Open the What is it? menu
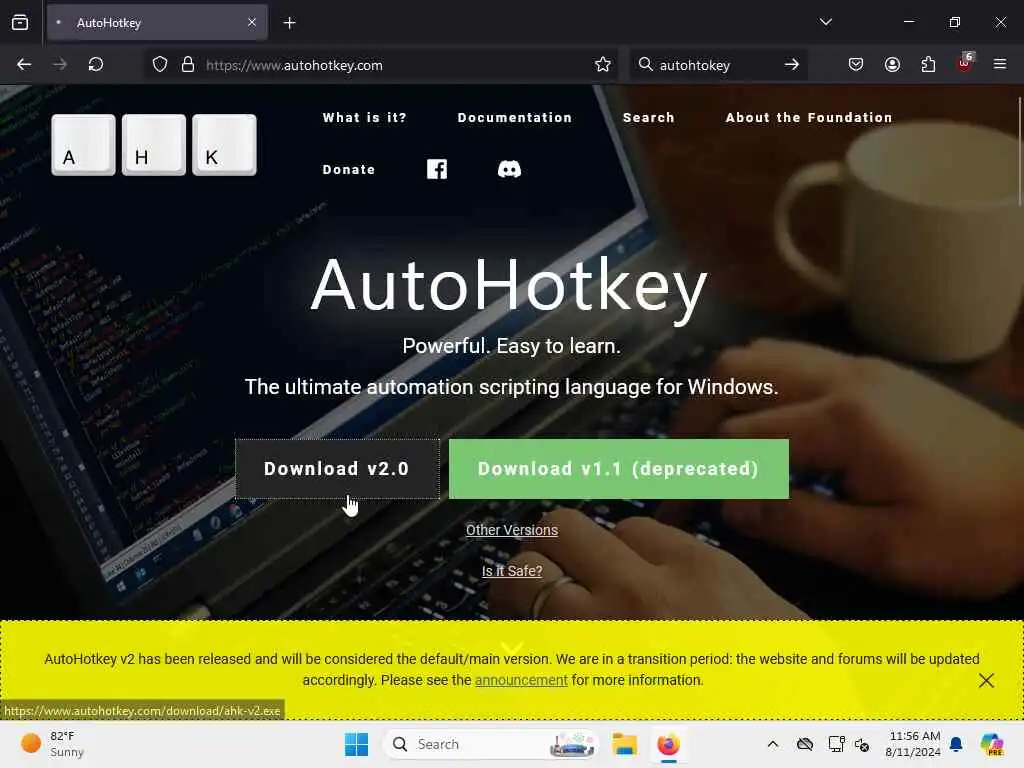This screenshot has width=1024, height=768. click(x=364, y=118)
